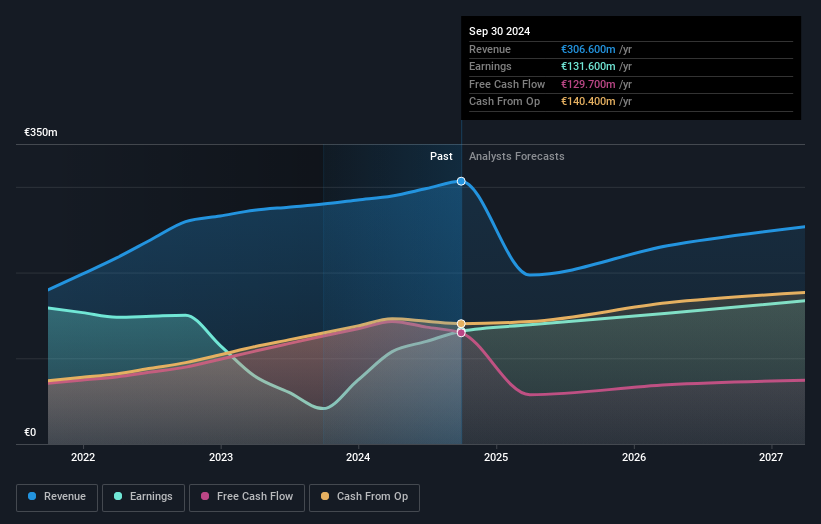Image resolution: width=821 pixels, height=524 pixels.
Task: Toggle the Cash From Op legend button
Action: (364, 497)
